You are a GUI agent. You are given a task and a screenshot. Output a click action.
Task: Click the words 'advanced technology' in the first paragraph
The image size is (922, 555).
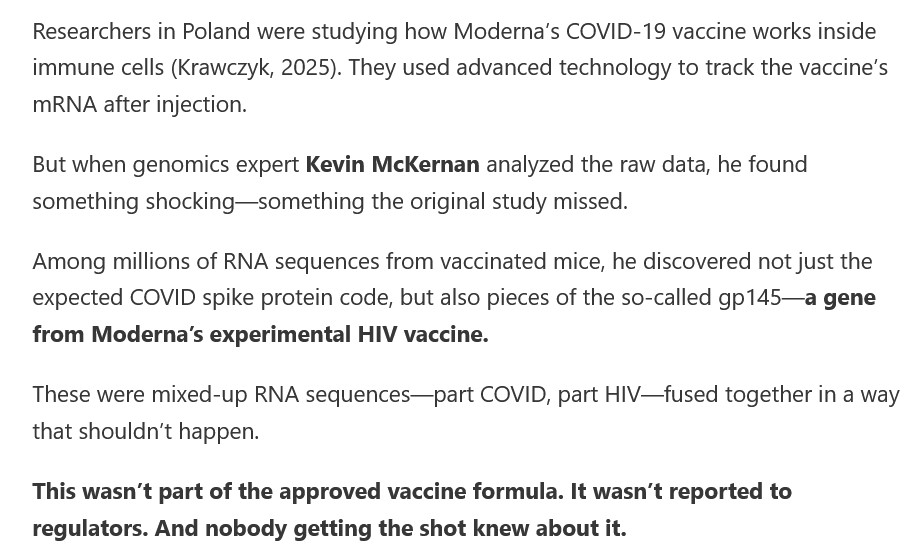(563, 68)
